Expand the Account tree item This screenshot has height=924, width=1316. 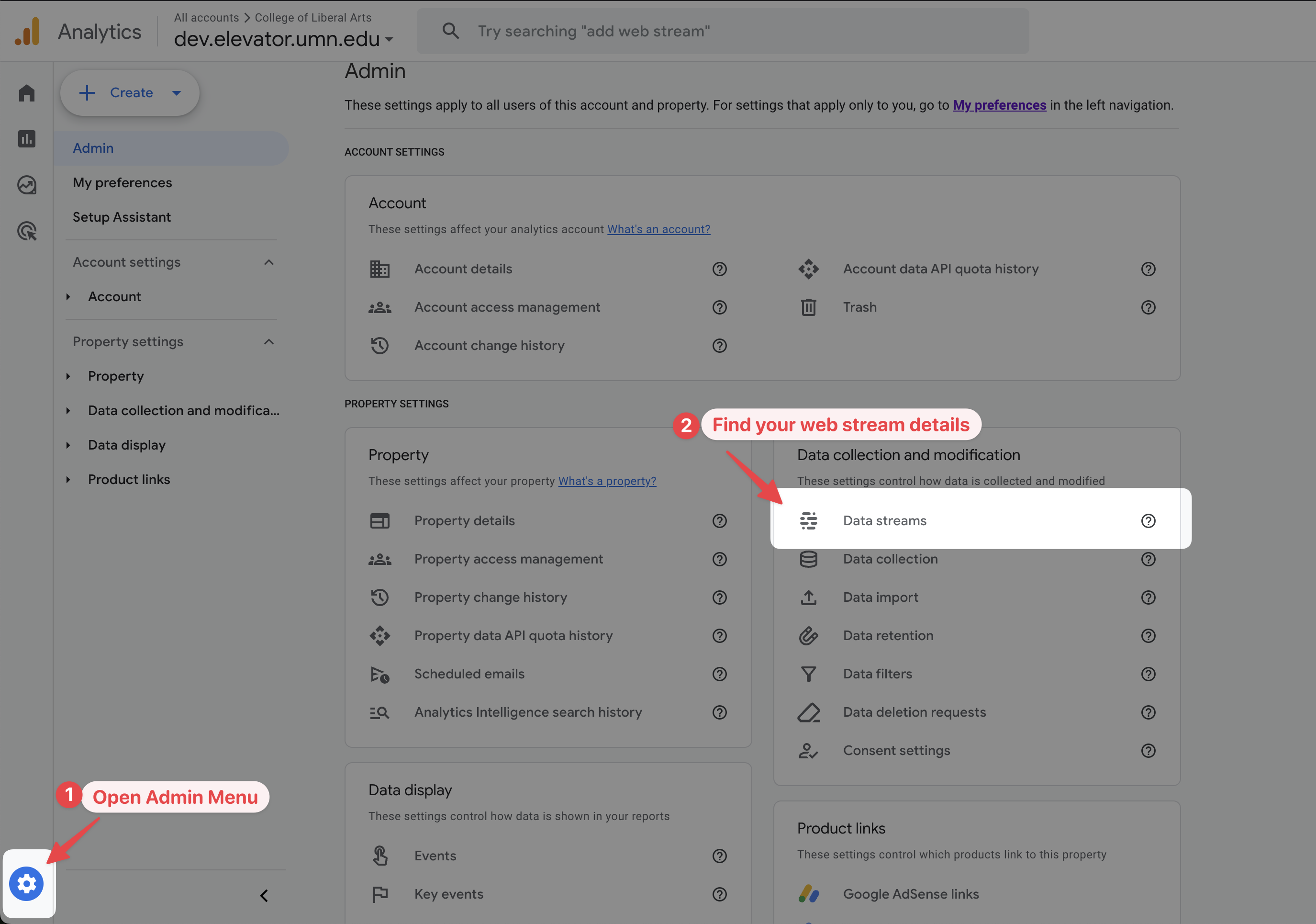pyautogui.click(x=68, y=296)
